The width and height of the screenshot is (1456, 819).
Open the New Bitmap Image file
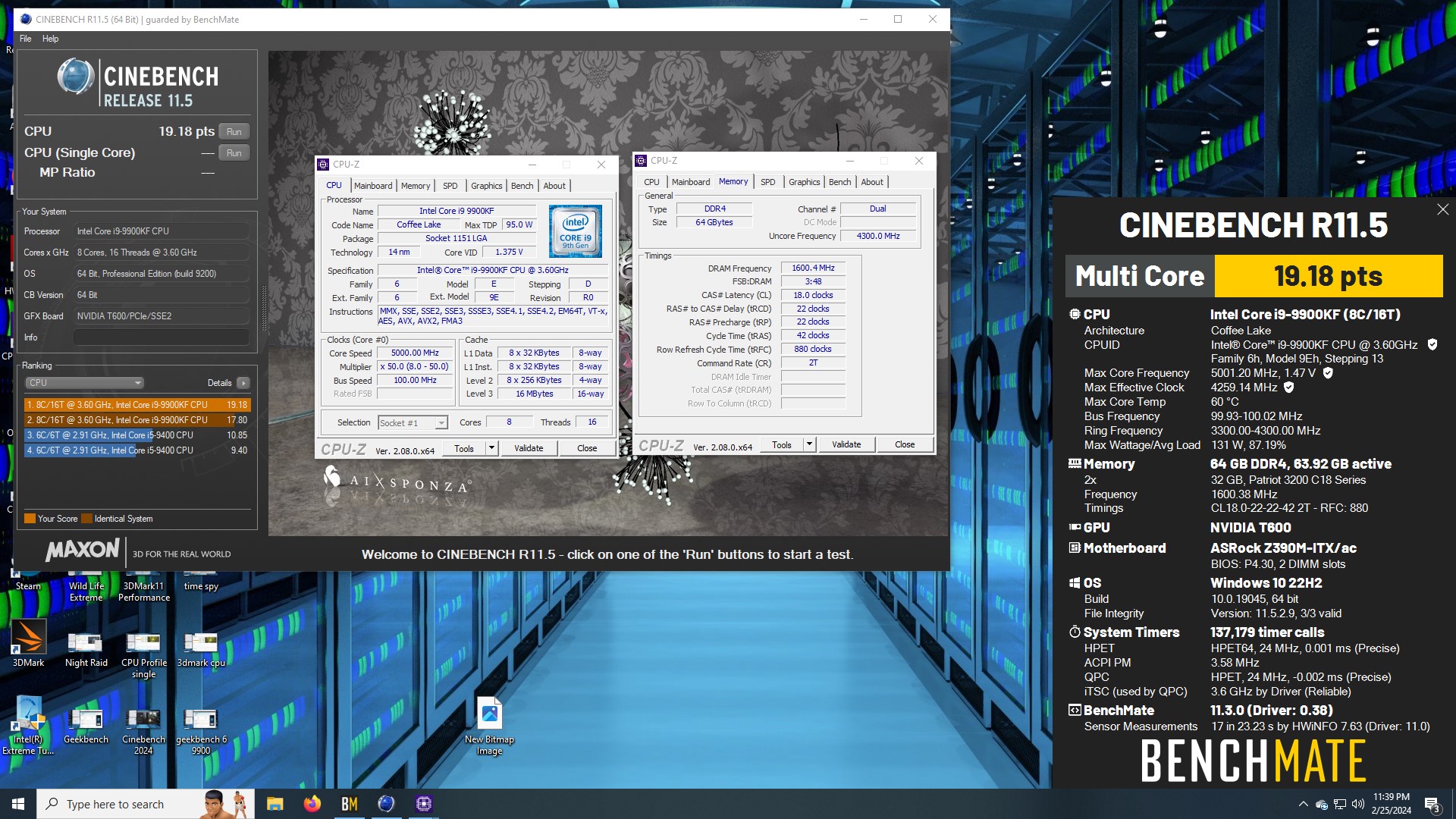pos(489,726)
